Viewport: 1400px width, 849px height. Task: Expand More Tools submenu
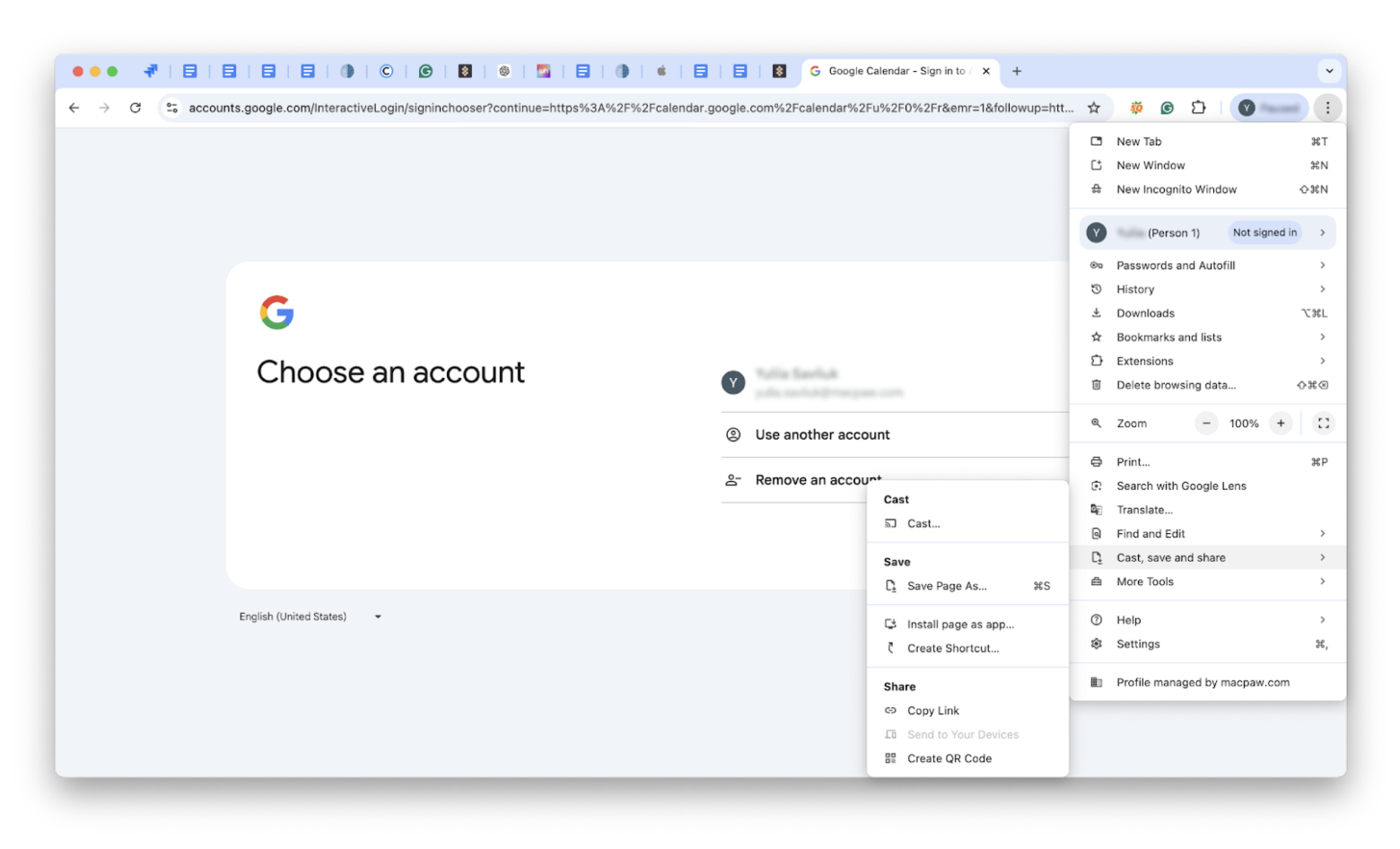point(1208,582)
